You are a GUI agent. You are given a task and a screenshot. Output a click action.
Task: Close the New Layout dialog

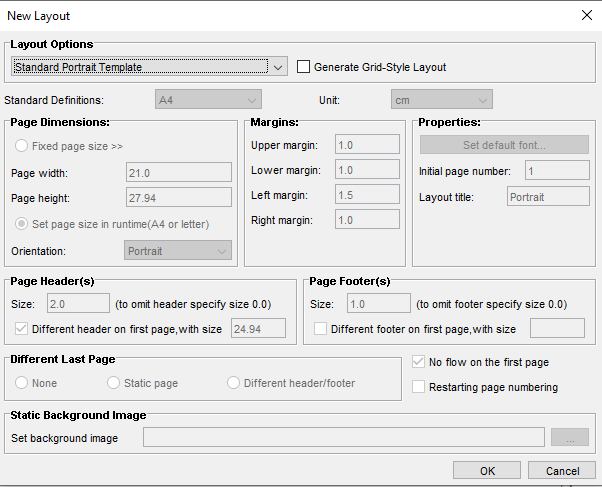(585, 15)
